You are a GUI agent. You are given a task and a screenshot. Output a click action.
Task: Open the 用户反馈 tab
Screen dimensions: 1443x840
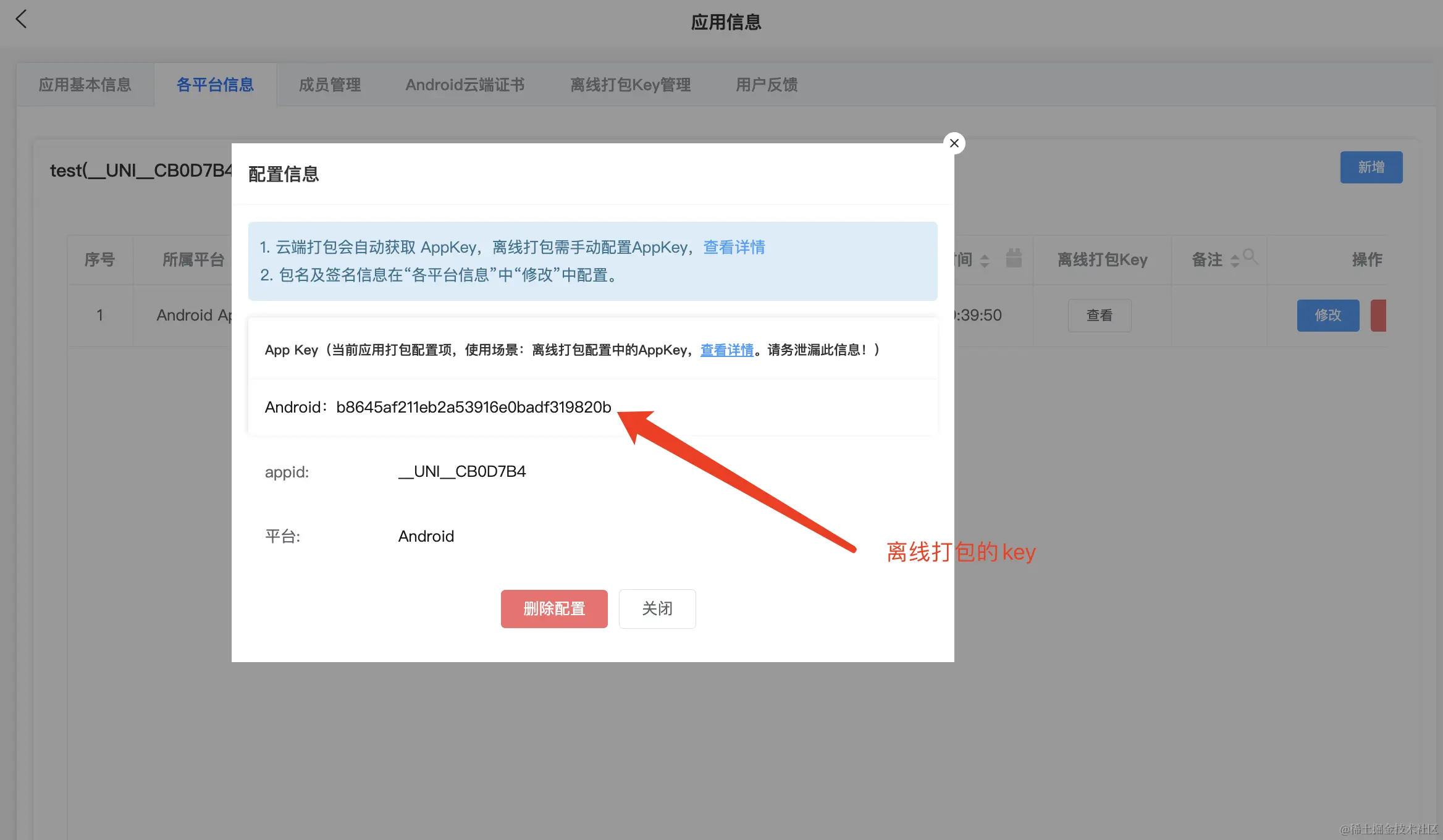767,85
